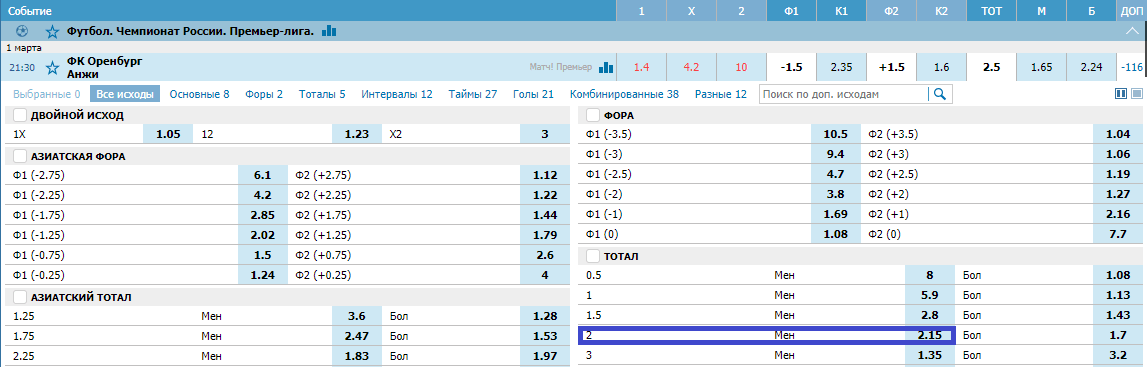This screenshot has height=367, width=1147.
Task: Click the soccer ball sport icon
Action: (22, 31)
